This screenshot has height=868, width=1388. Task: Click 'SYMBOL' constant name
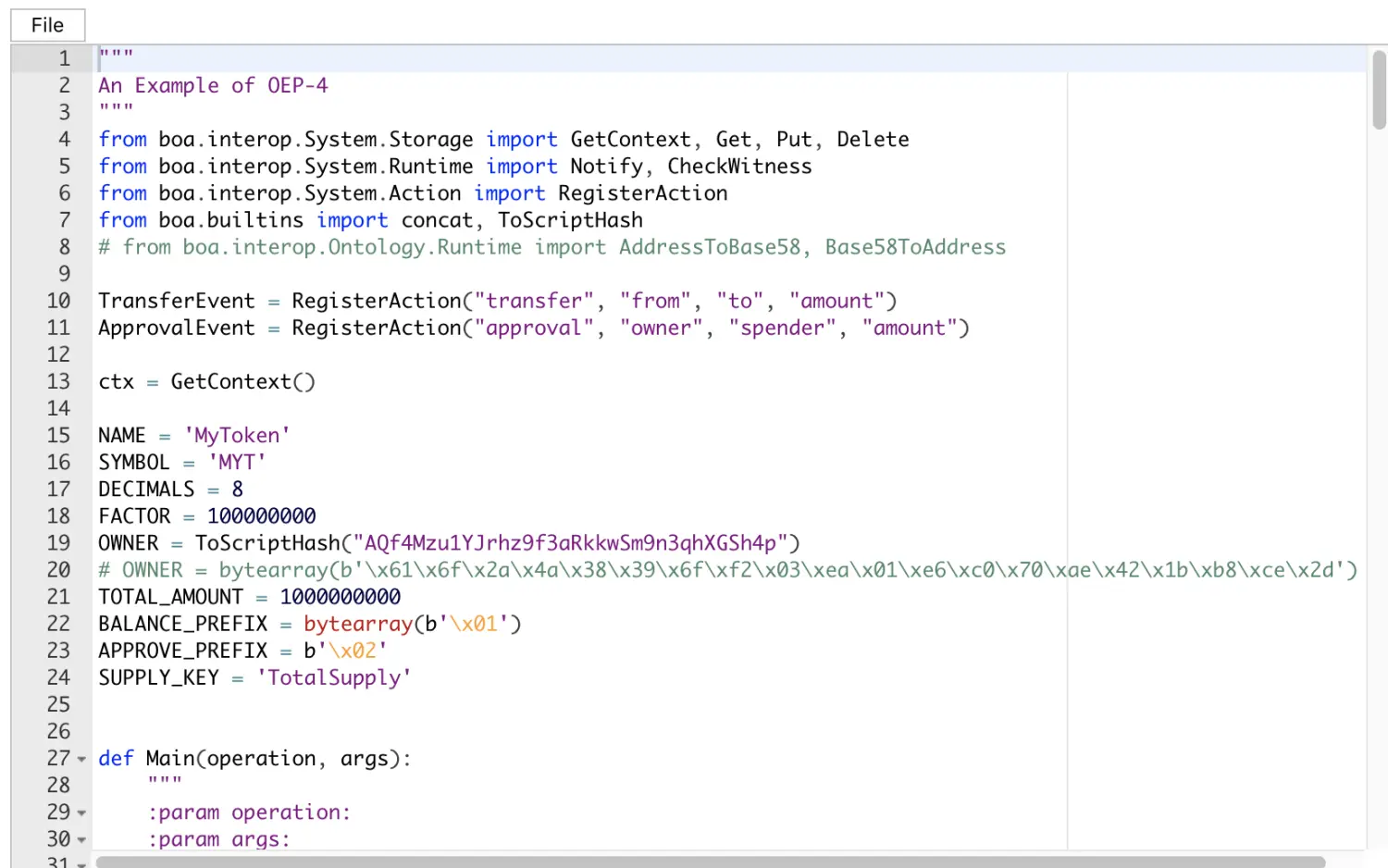click(x=134, y=462)
